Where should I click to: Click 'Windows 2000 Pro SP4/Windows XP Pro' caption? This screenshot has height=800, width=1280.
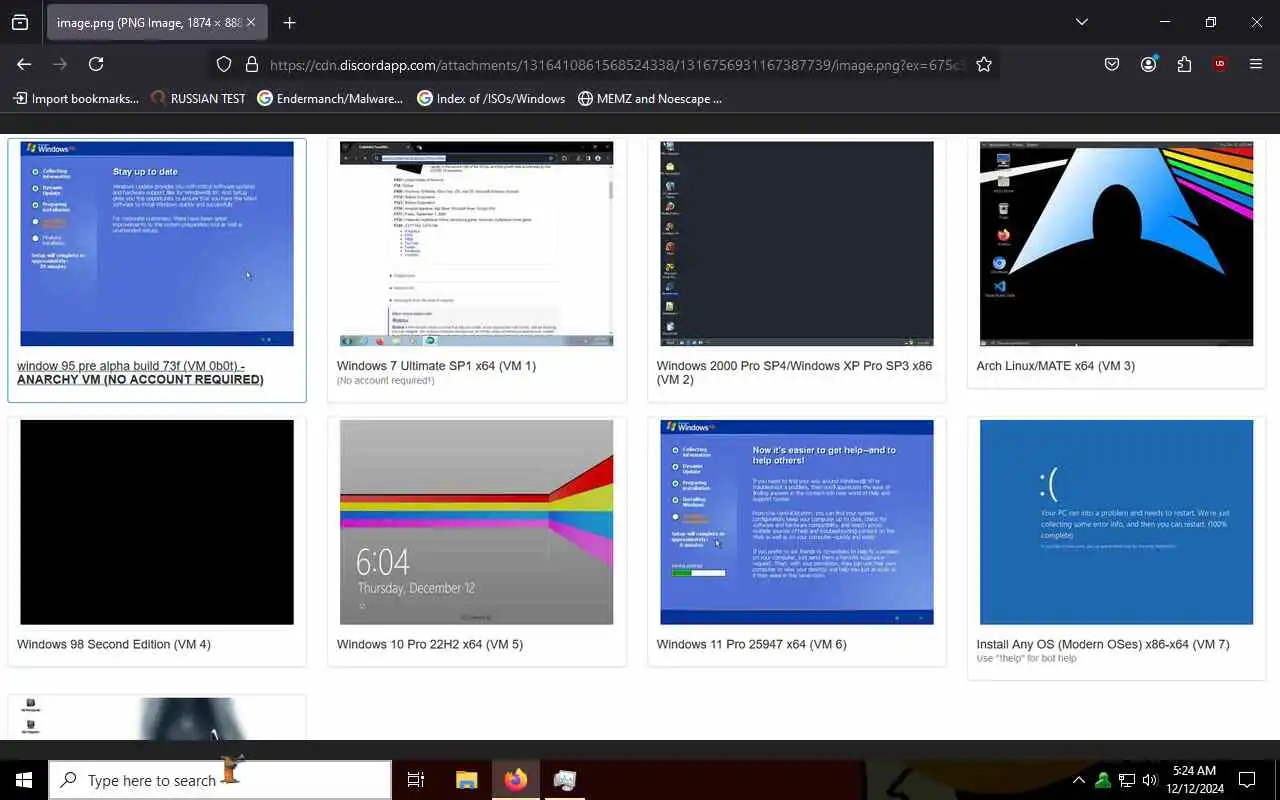coord(794,372)
